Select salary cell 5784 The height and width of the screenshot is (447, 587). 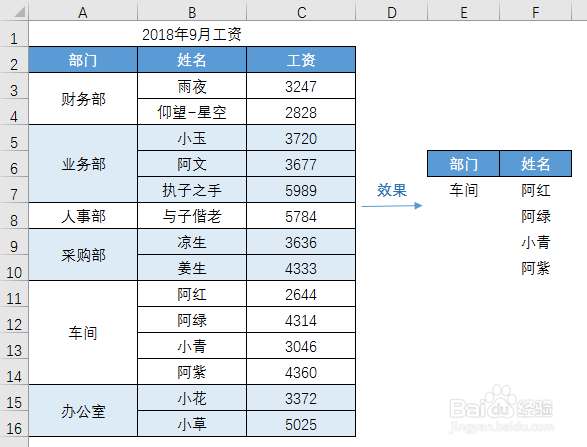(x=301, y=216)
